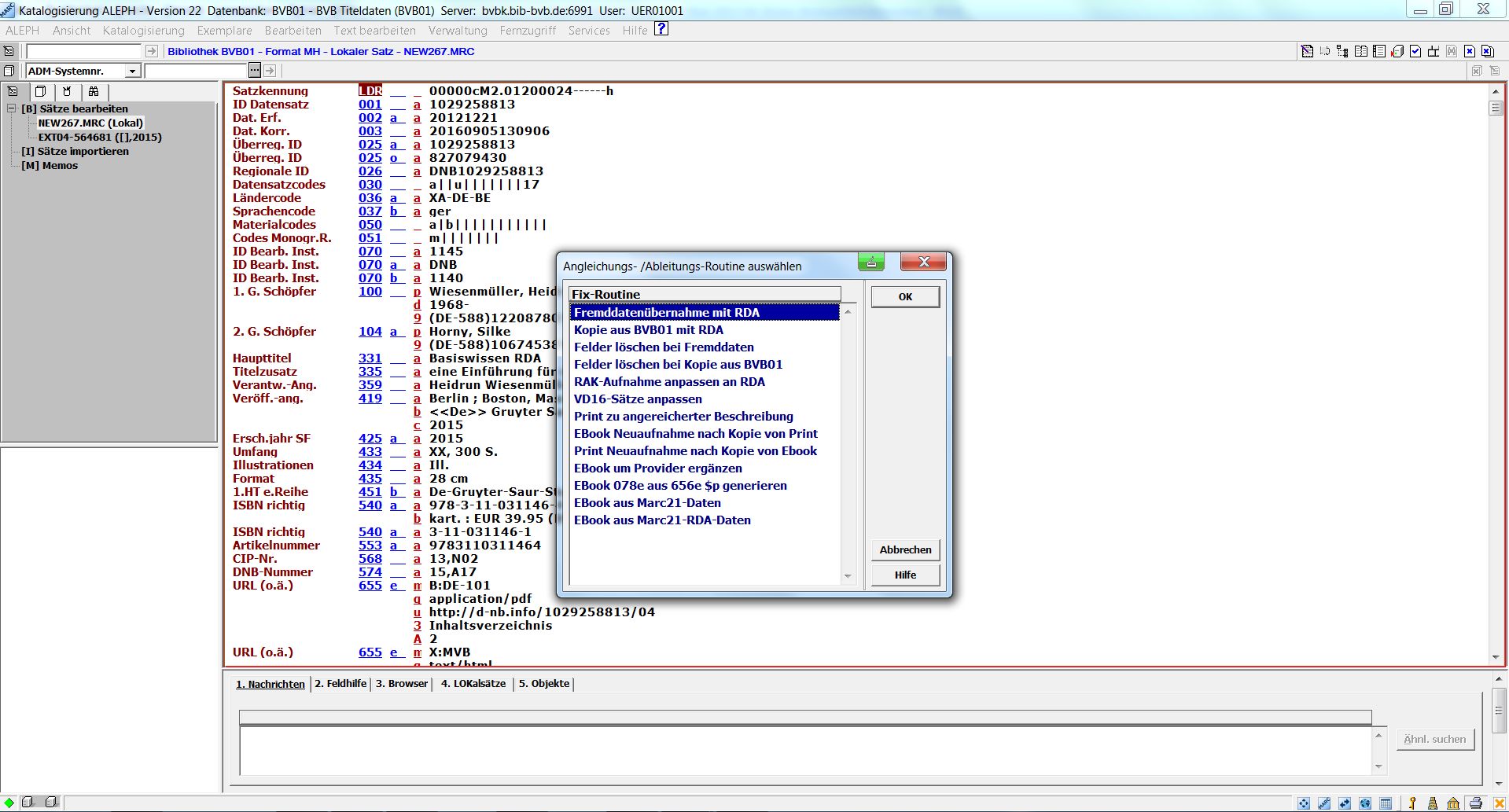The width and height of the screenshot is (1509, 812).
Task: Click the green print icon in dialog title
Action: pos(870,262)
